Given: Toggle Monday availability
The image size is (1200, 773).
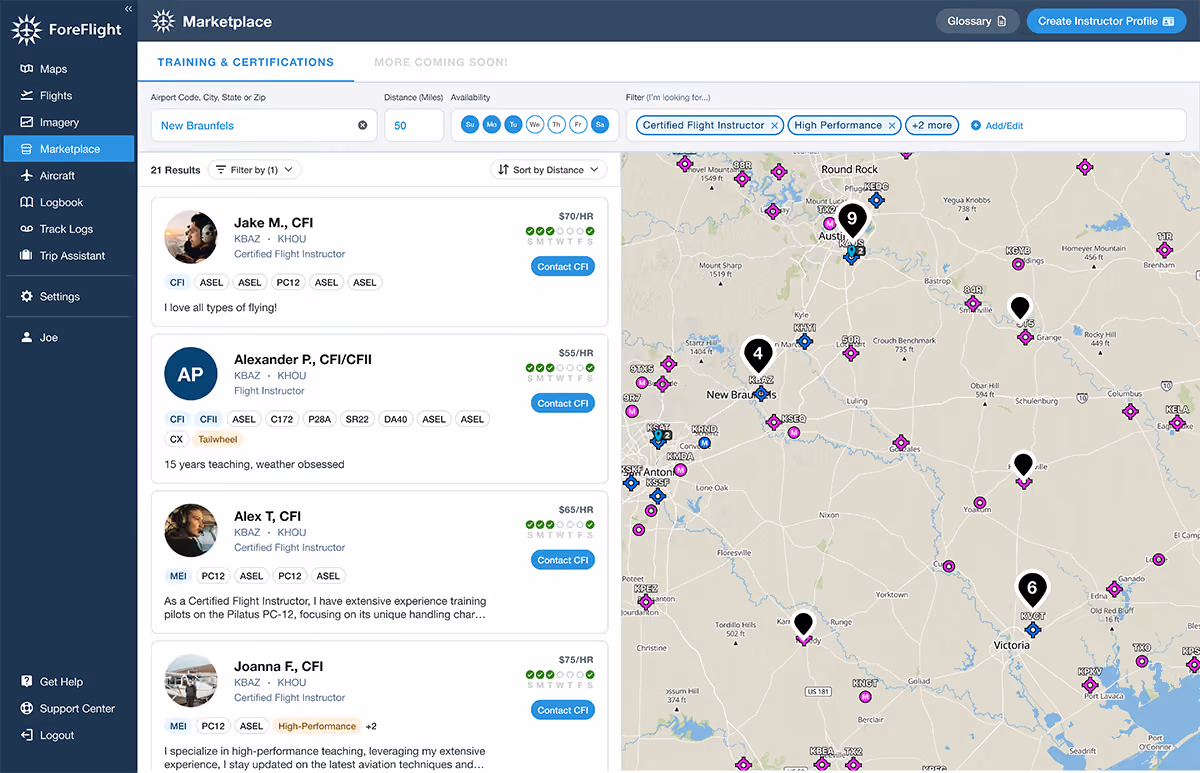Looking at the screenshot, I should [491, 125].
